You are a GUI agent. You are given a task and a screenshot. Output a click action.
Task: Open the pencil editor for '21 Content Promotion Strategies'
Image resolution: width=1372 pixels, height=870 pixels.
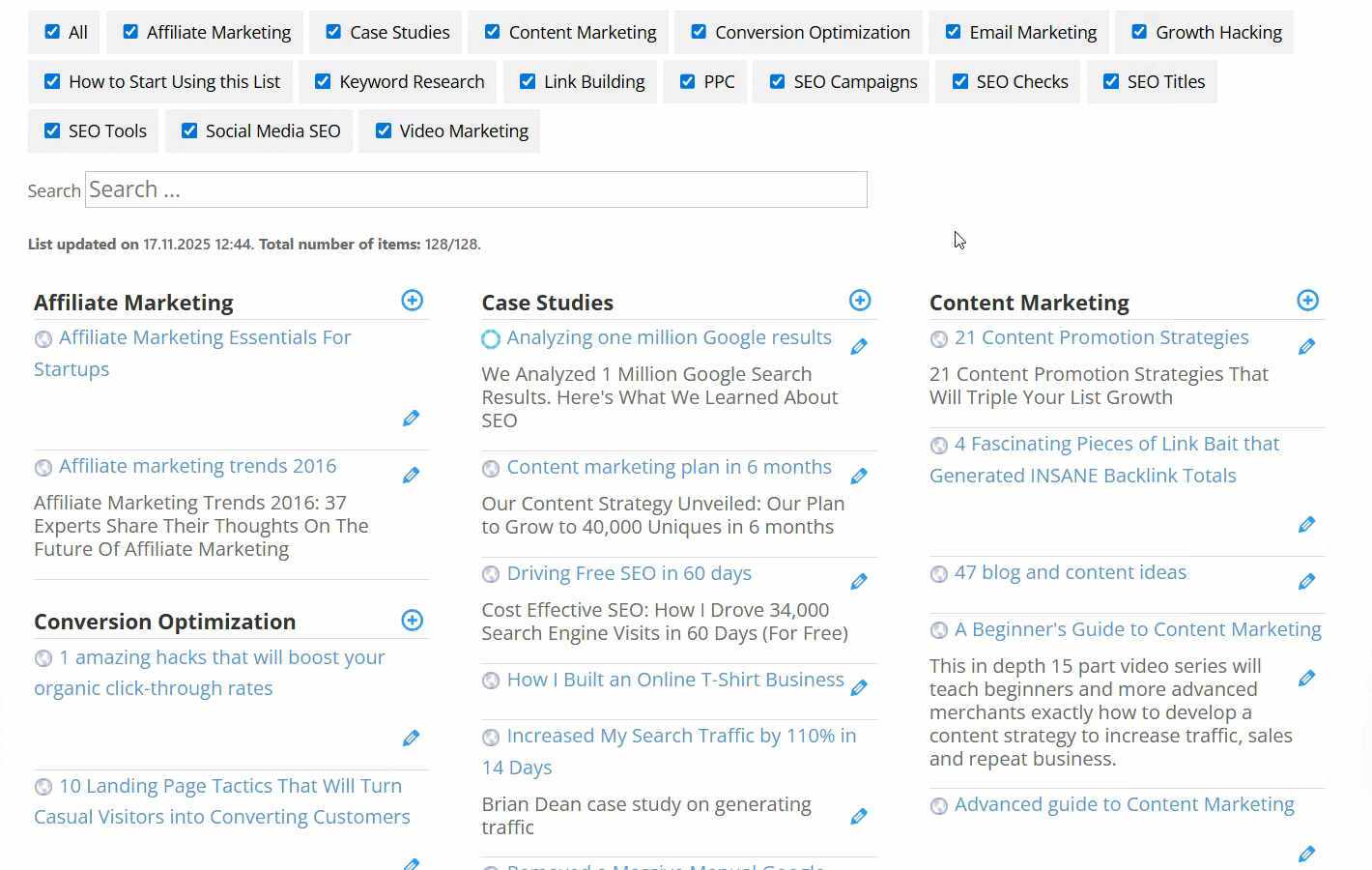point(1306,346)
